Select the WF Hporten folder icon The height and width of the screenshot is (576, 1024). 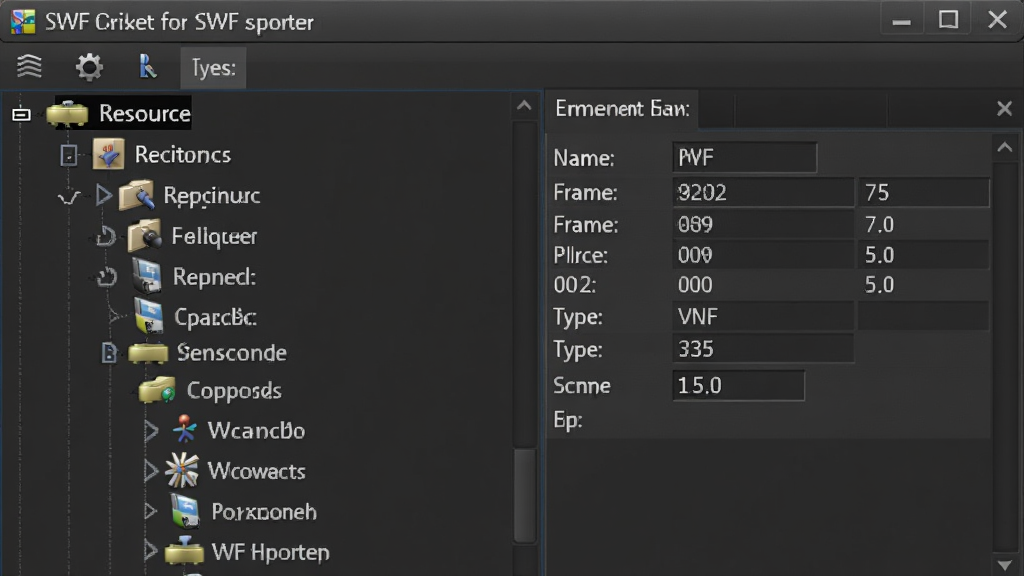click(184, 551)
